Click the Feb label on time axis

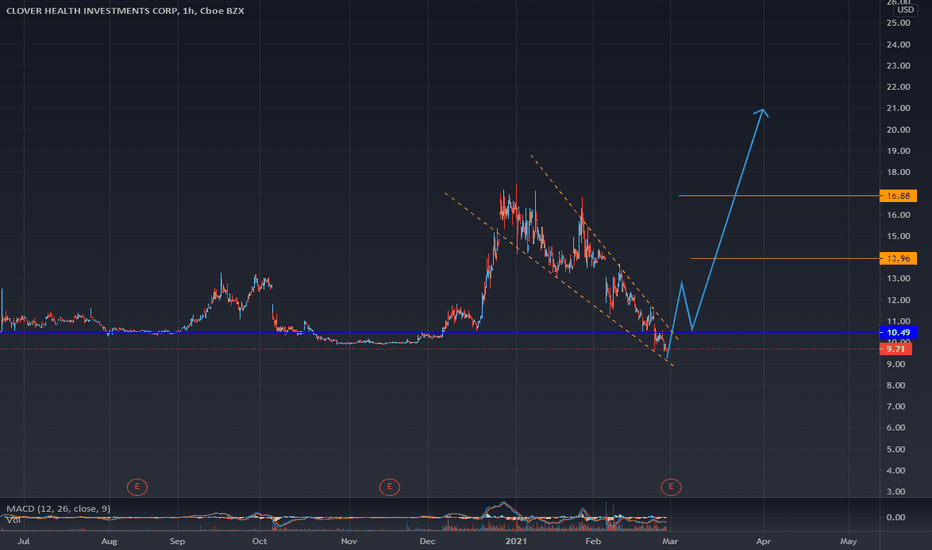click(593, 541)
